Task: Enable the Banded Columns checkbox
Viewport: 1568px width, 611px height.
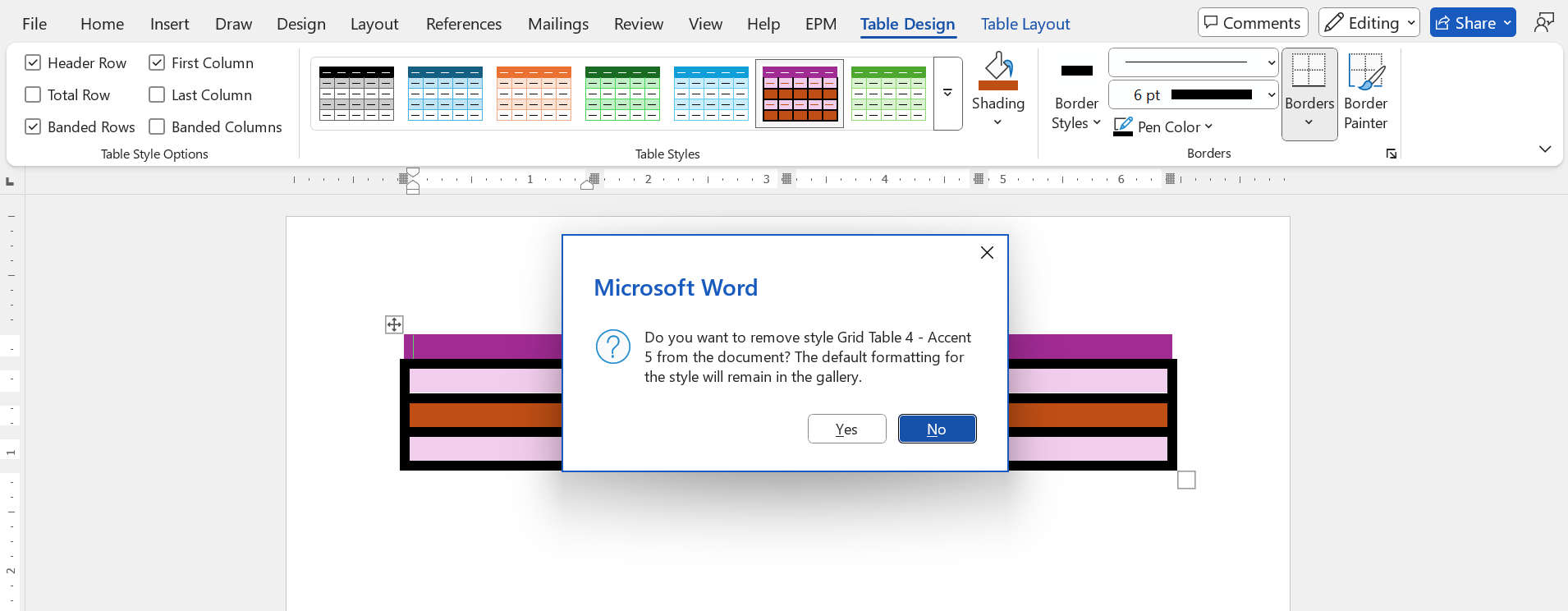Action: coord(157,126)
